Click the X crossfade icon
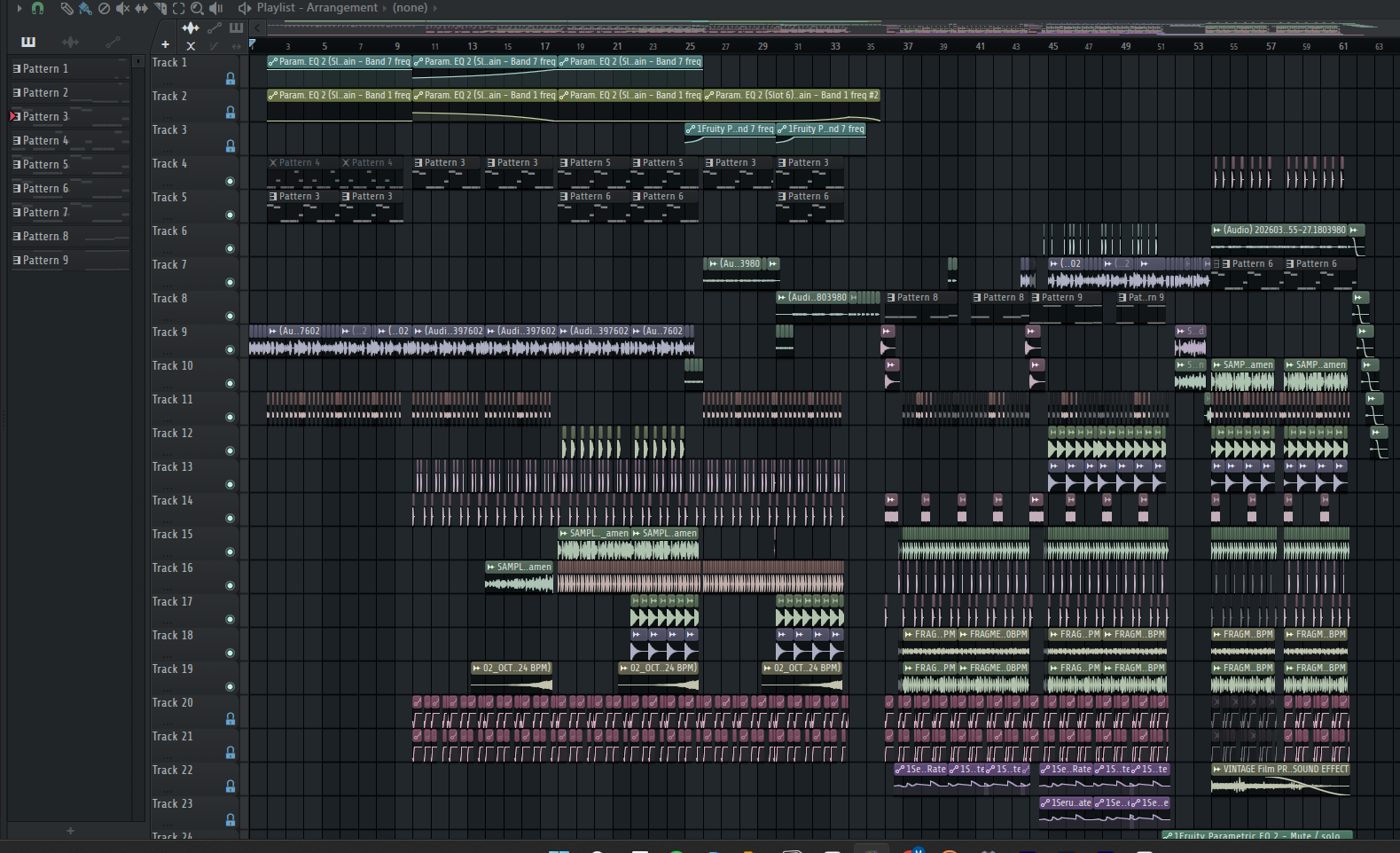 pyautogui.click(x=191, y=46)
